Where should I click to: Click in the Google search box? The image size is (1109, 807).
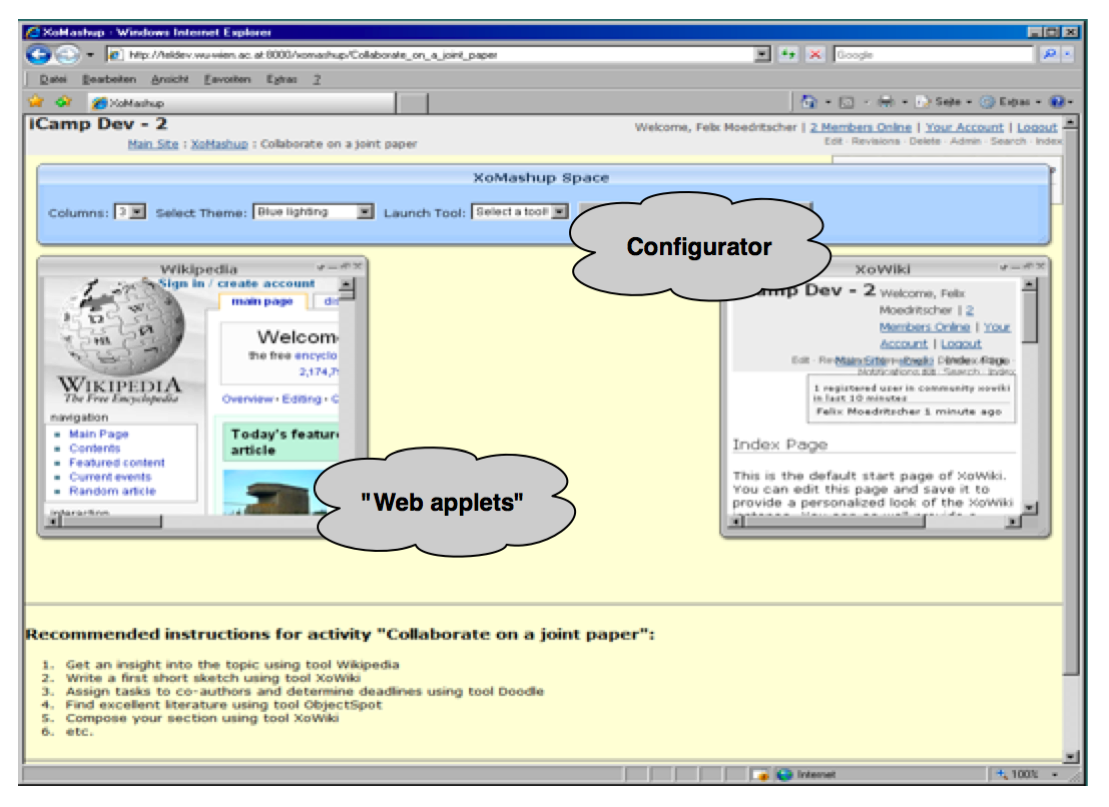click(x=933, y=54)
